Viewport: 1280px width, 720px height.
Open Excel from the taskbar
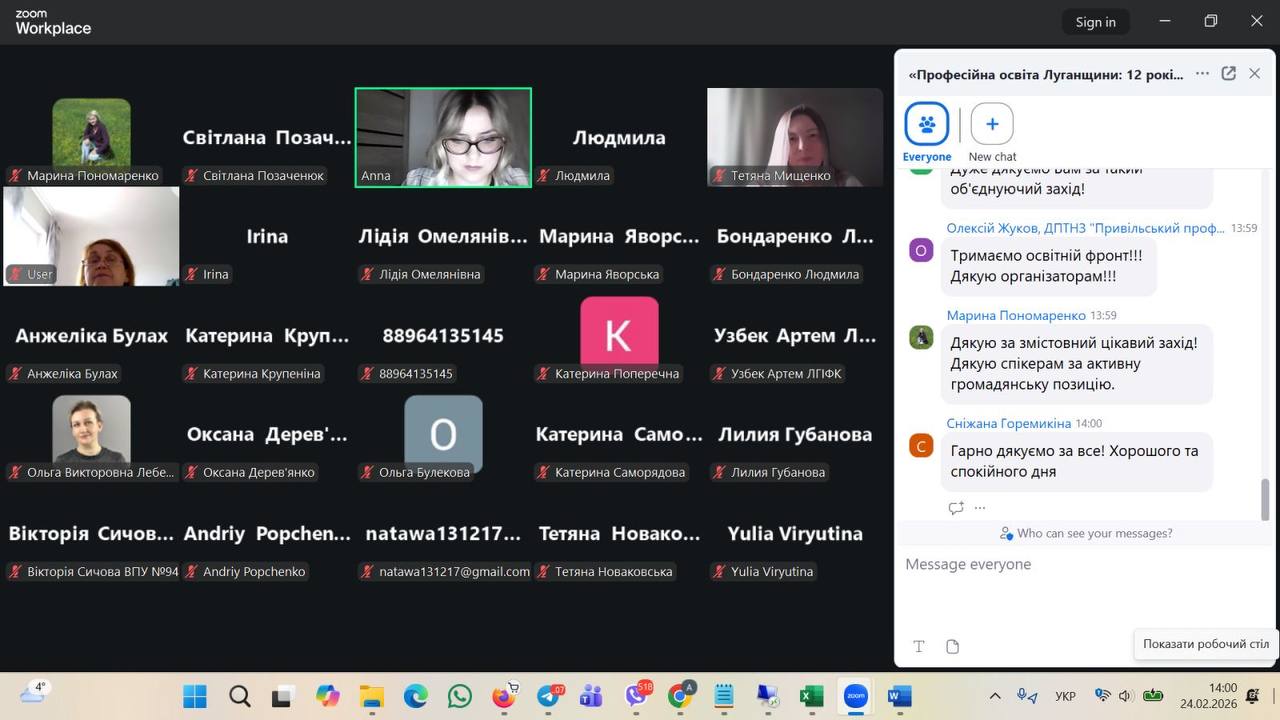[x=811, y=696]
